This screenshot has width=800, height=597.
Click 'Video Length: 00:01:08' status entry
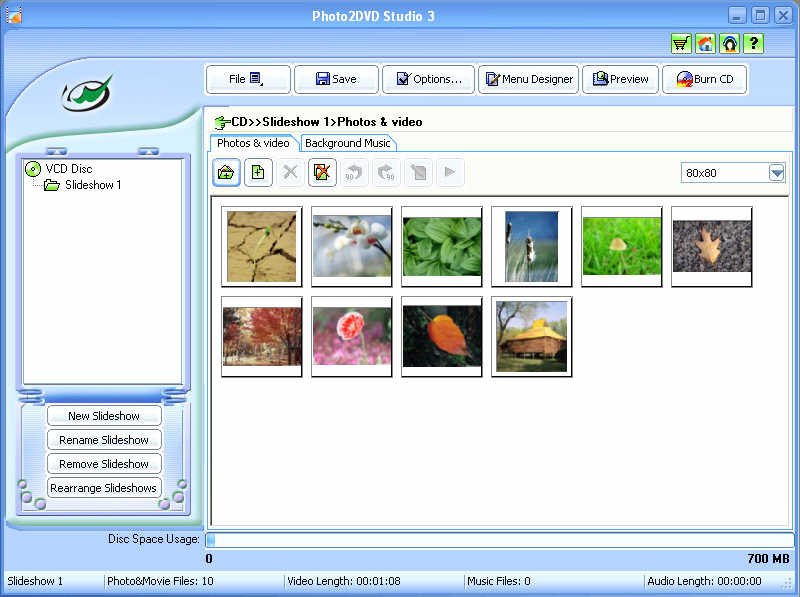point(344,581)
